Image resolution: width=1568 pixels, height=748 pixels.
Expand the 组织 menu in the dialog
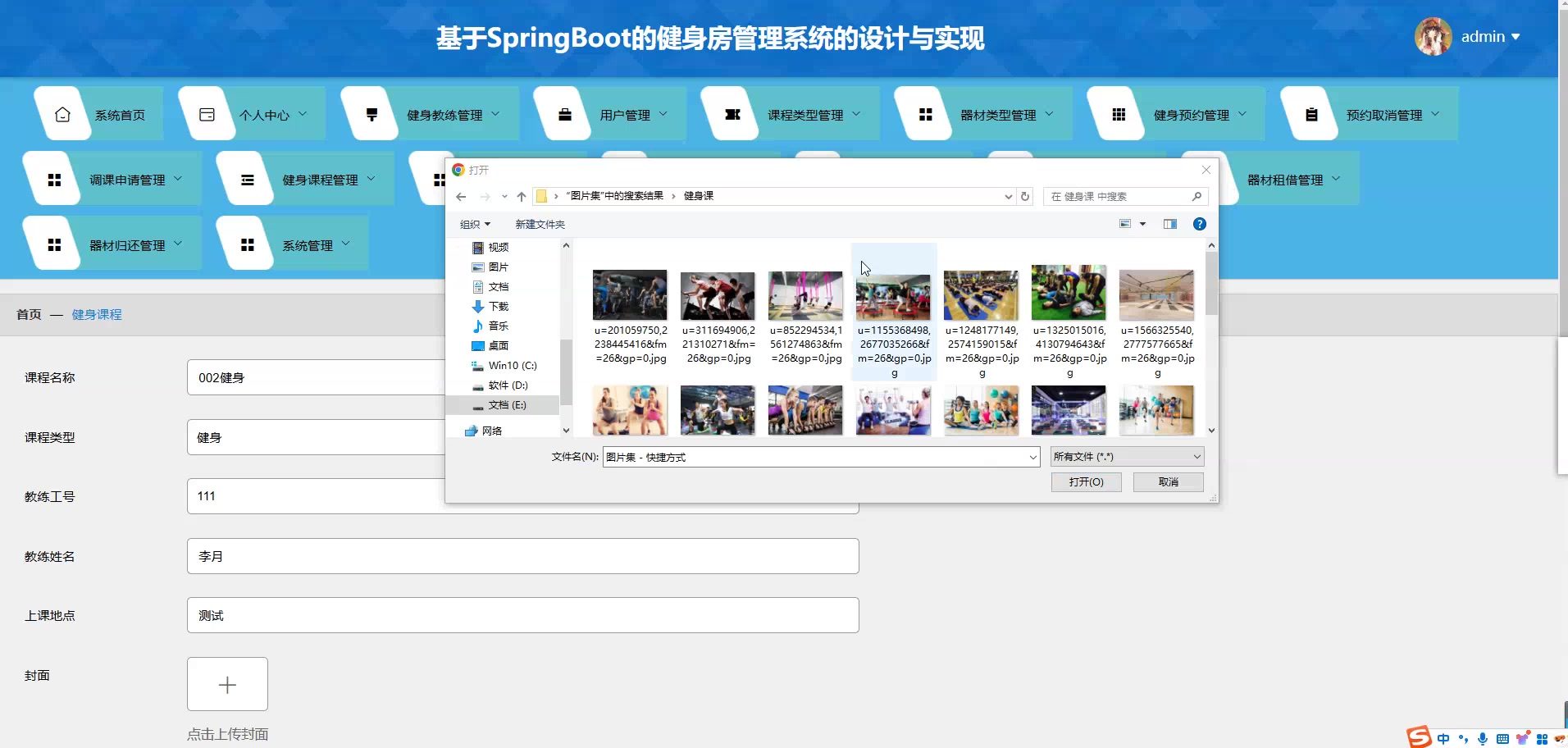pyautogui.click(x=475, y=223)
